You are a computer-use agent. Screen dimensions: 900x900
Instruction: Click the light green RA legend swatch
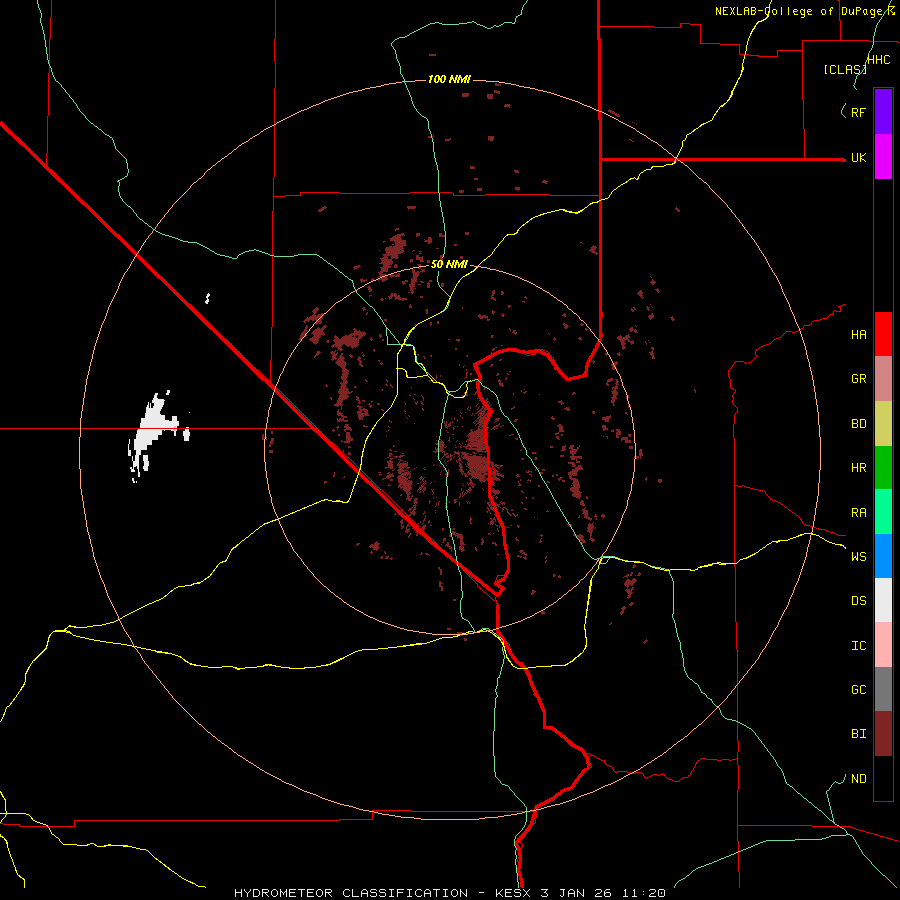[883, 512]
